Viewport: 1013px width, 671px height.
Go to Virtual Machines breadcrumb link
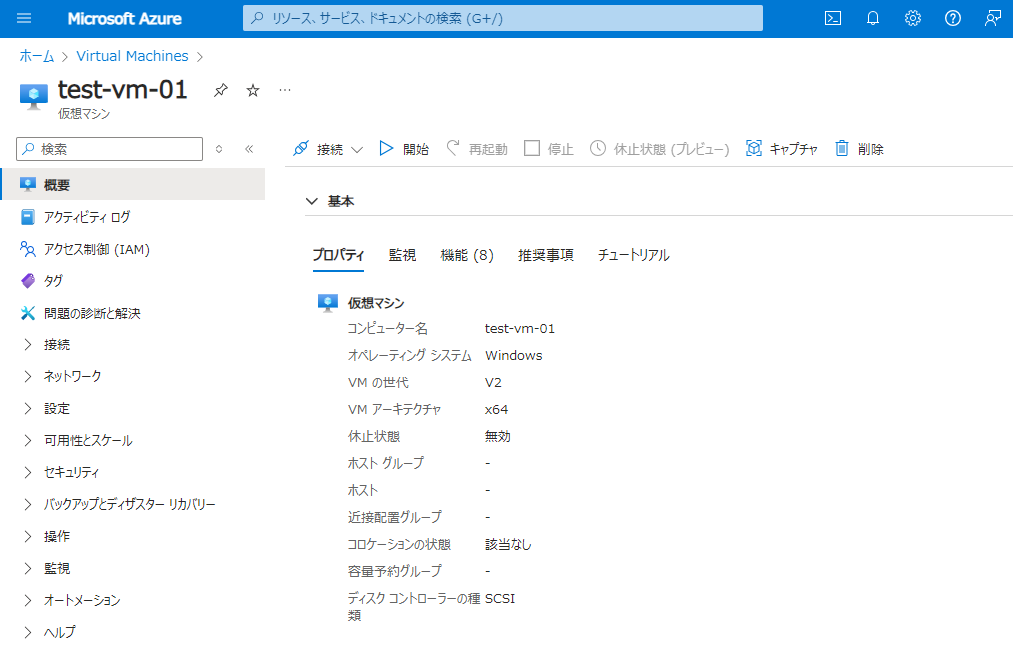click(x=132, y=56)
